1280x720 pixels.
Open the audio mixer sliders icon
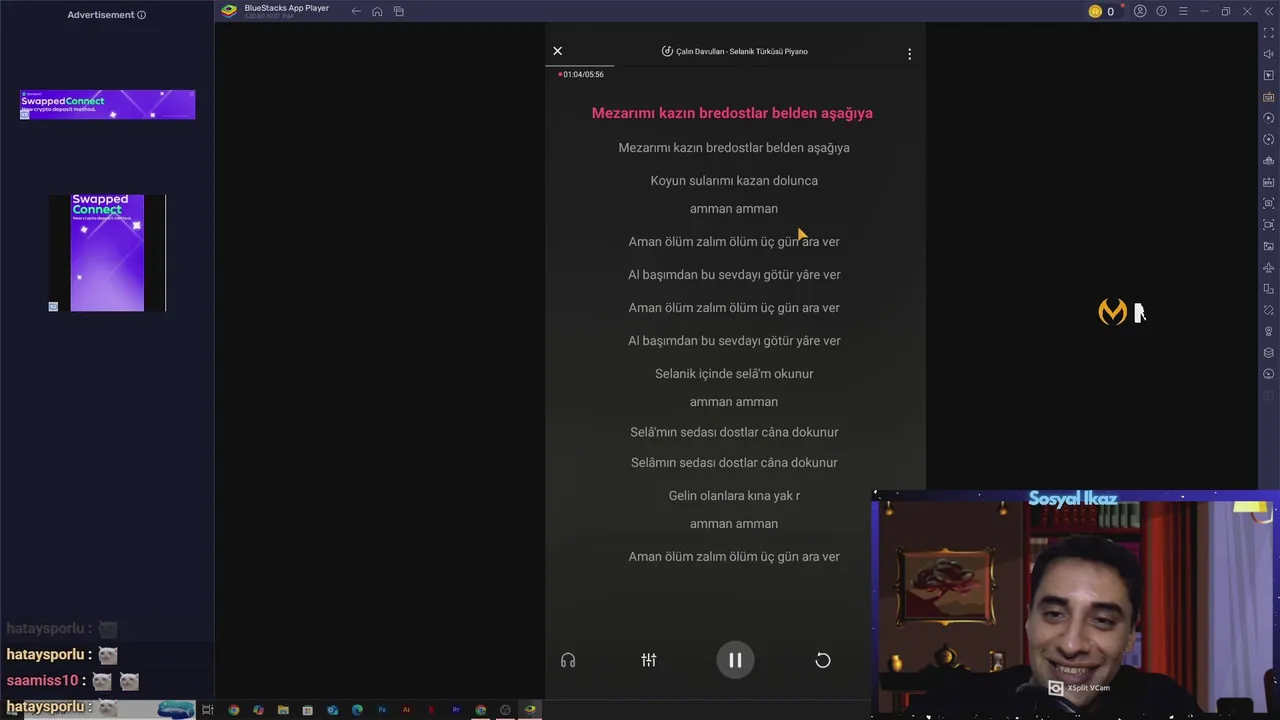coord(649,660)
